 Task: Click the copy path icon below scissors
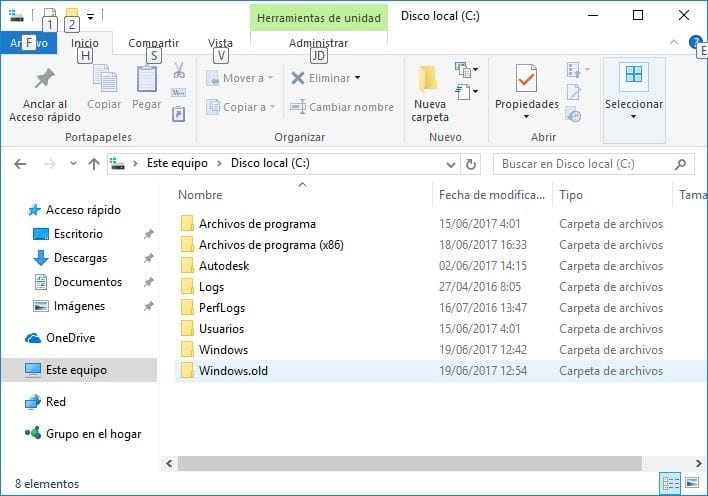pos(179,93)
